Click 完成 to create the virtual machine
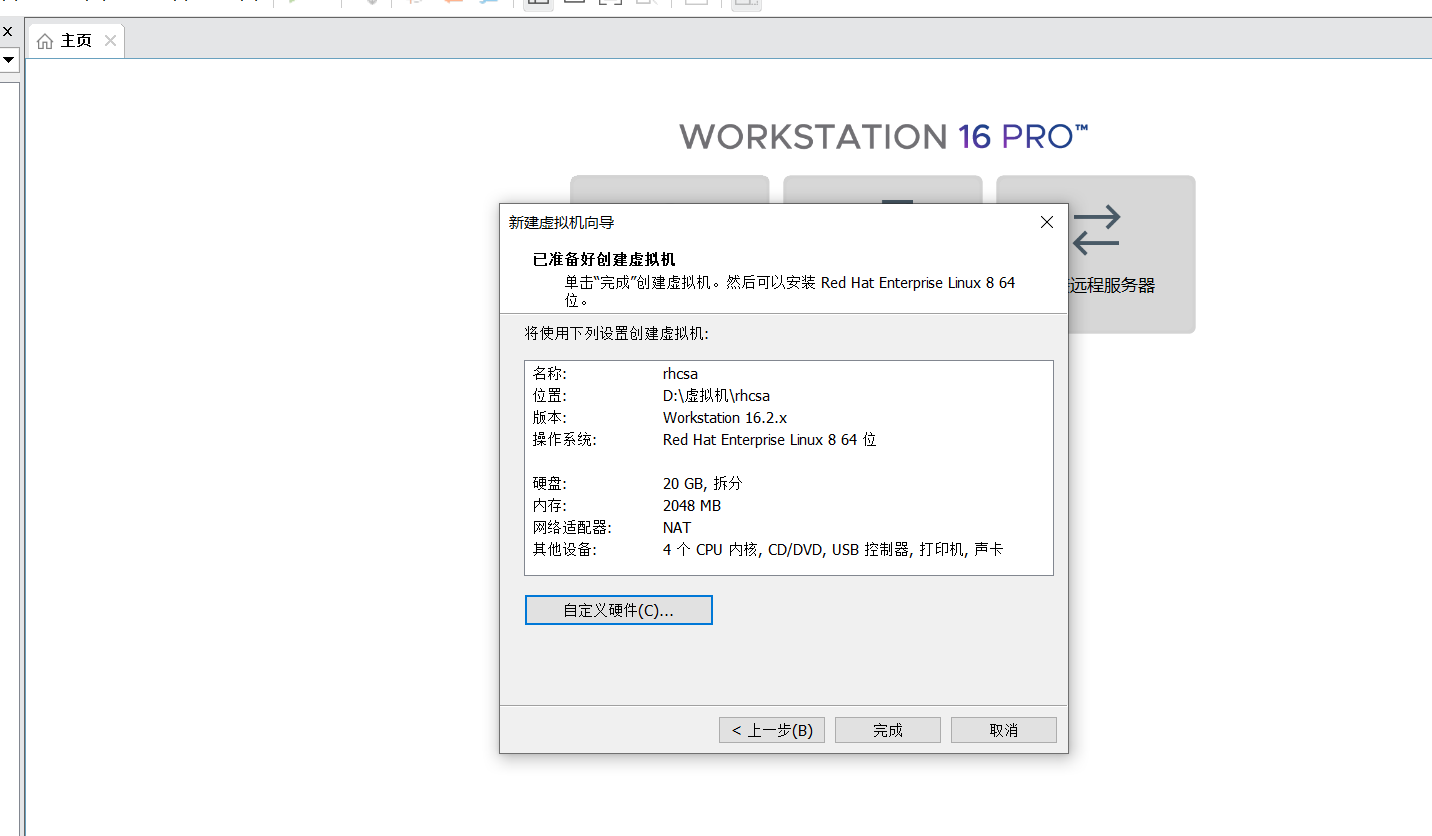1432x836 pixels. (x=888, y=730)
